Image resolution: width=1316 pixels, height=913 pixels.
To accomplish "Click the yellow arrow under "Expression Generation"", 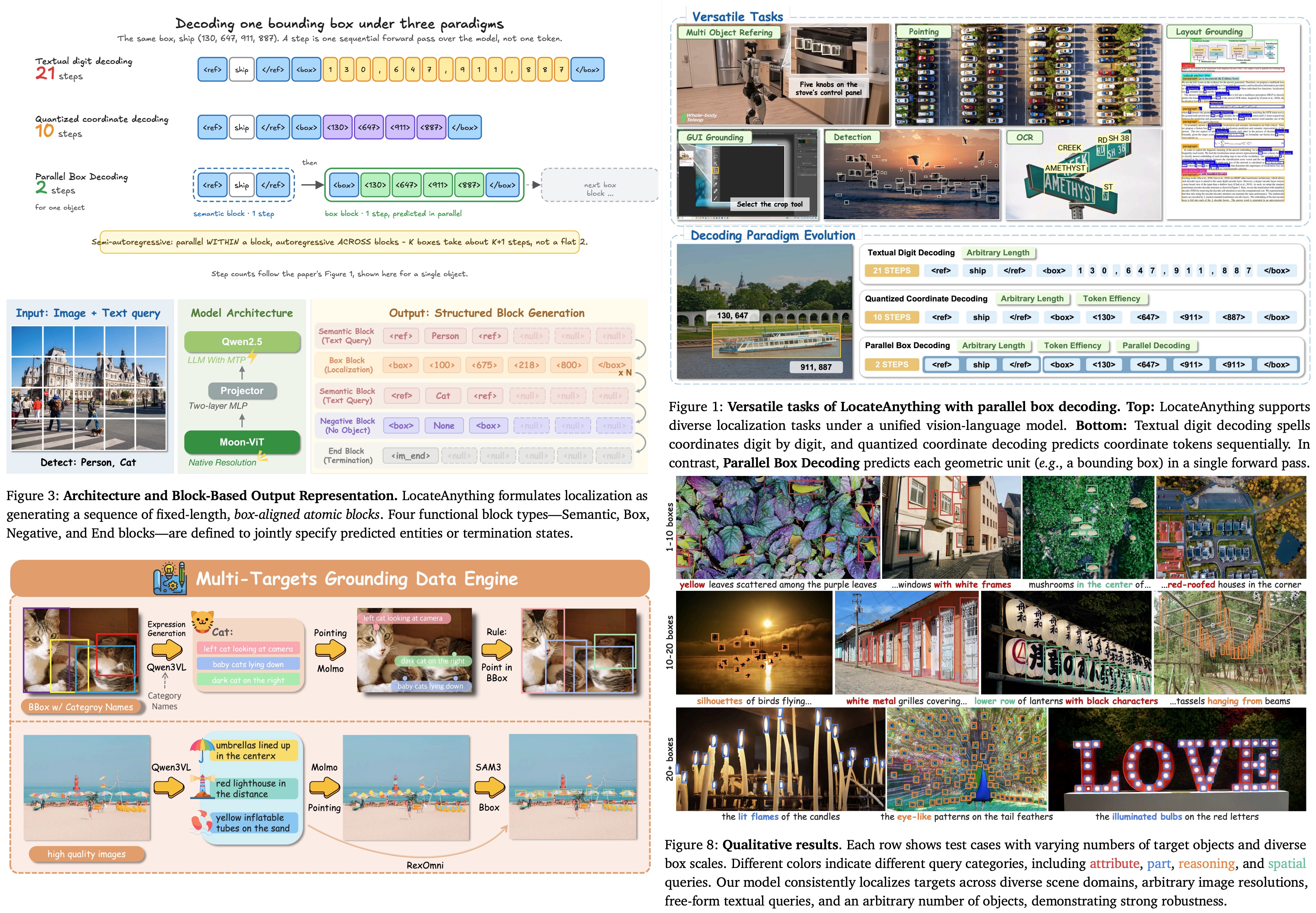I will click(x=166, y=650).
